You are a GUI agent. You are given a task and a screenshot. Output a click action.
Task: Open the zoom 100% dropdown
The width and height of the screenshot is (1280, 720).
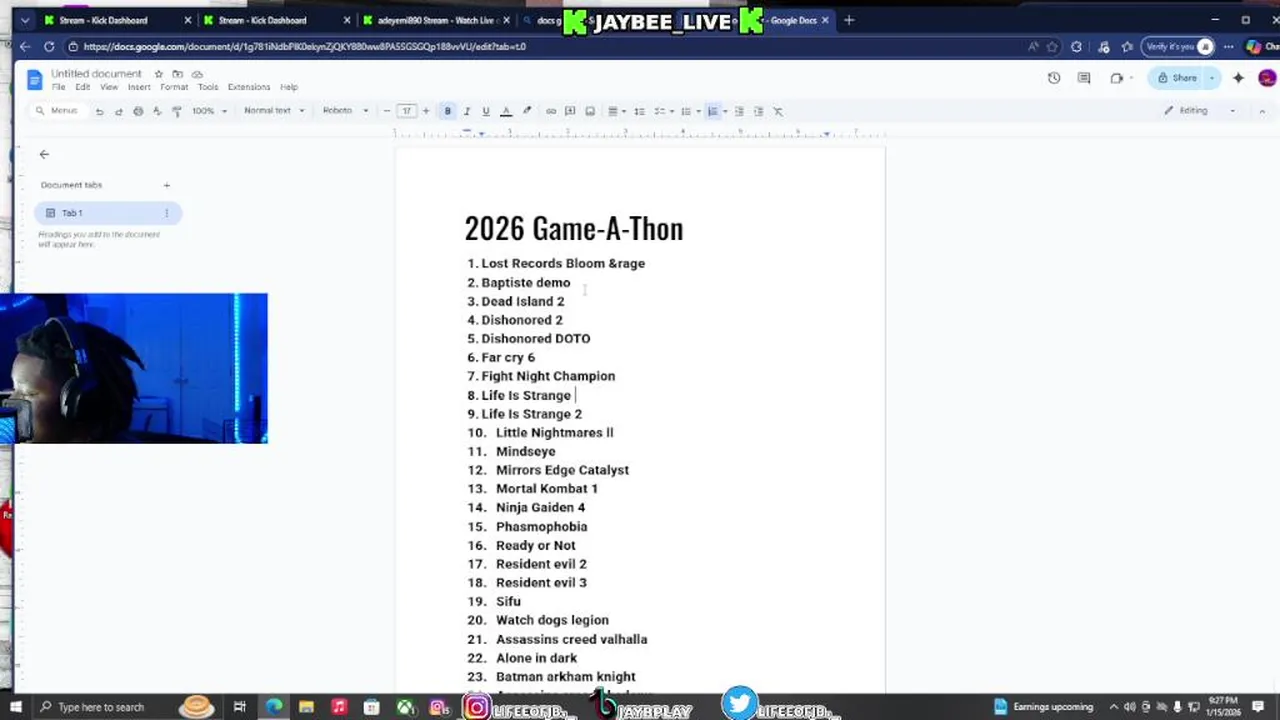point(209,111)
